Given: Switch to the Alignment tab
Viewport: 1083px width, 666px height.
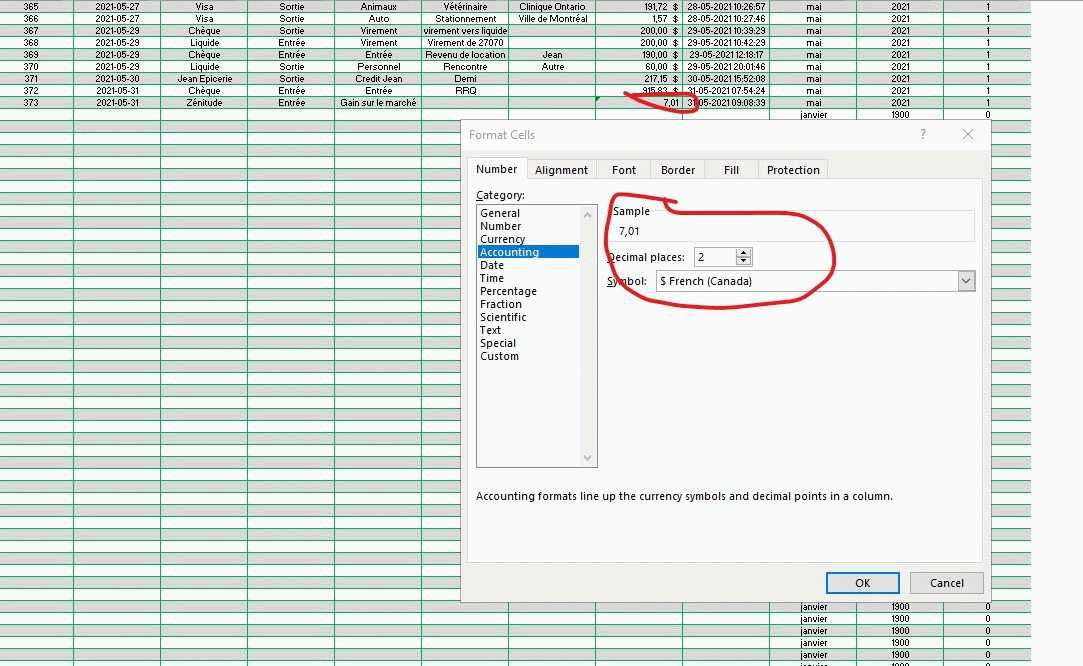Looking at the screenshot, I should pos(561,170).
